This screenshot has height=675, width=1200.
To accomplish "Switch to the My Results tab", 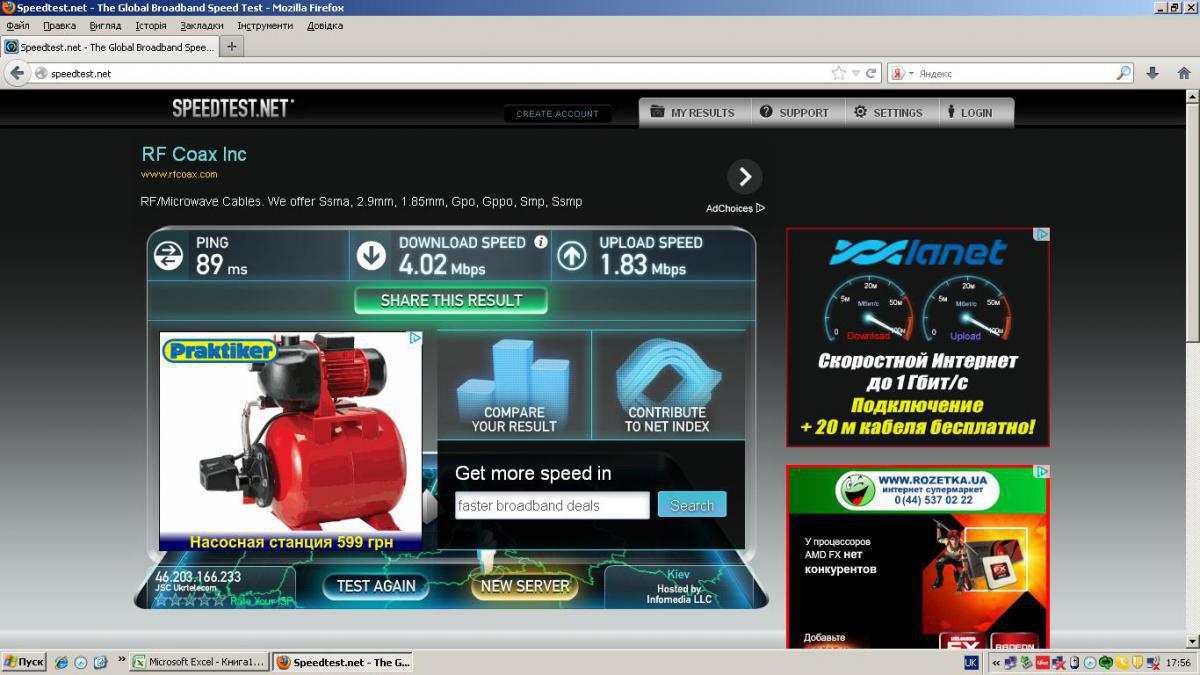I will pos(692,113).
